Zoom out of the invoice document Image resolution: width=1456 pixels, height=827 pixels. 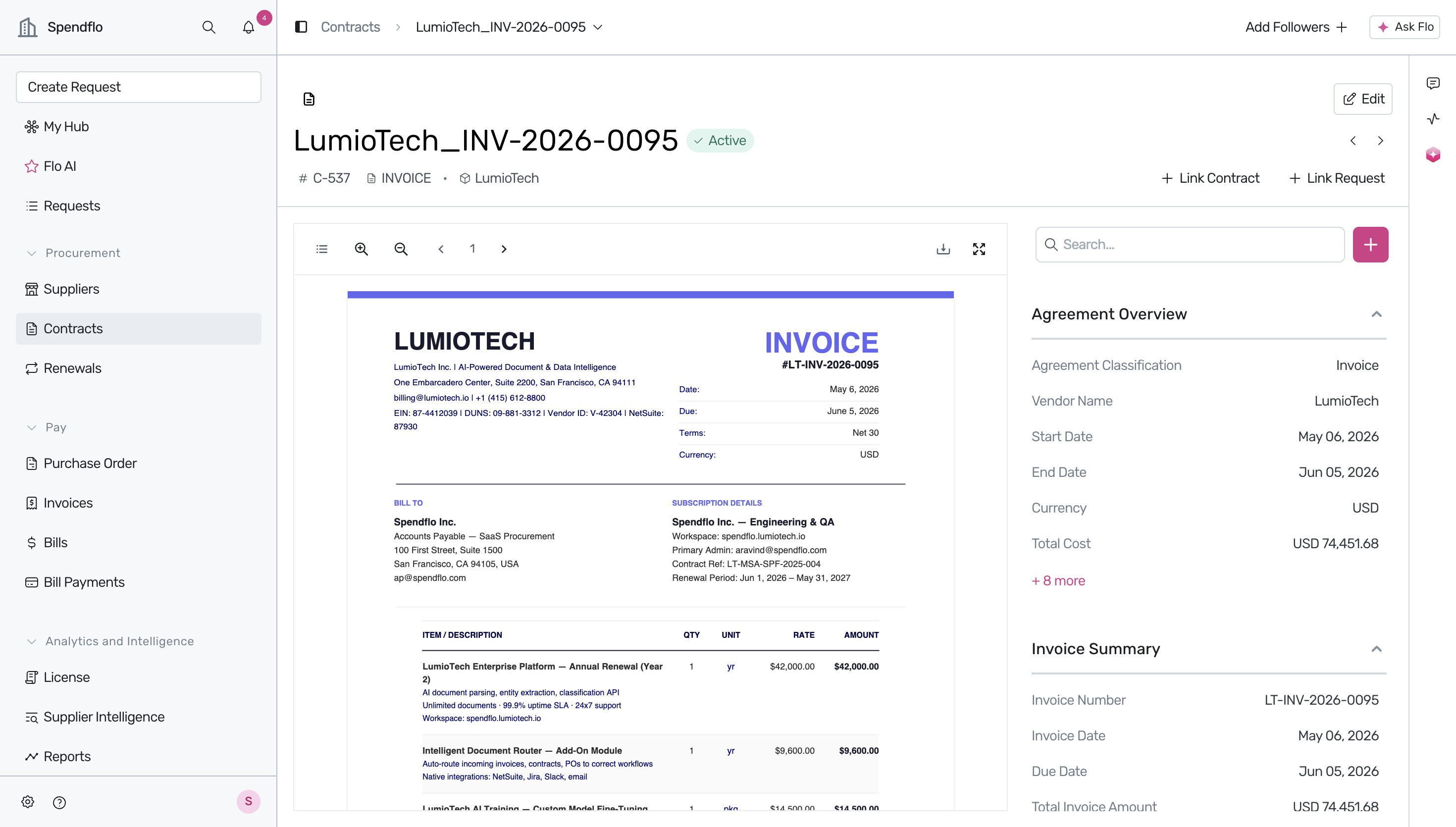tap(401, 249)
